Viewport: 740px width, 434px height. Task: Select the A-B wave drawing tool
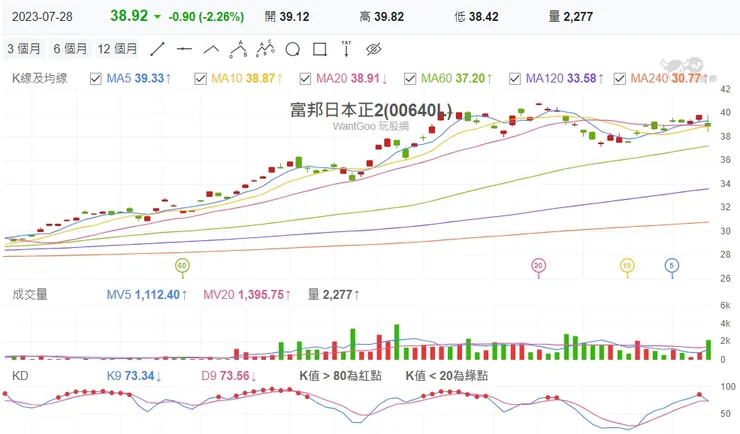click(x=238, y=49)
